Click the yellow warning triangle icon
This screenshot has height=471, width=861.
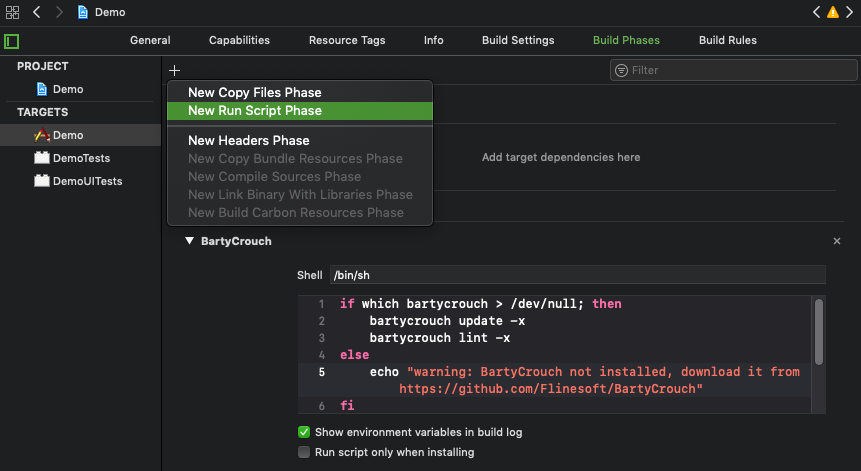832,12
